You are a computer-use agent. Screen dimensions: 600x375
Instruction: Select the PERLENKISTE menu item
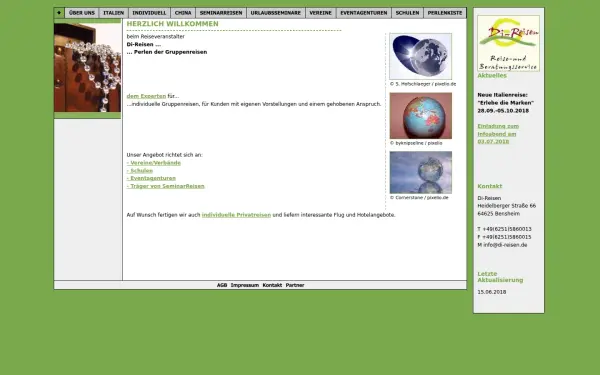445,13
